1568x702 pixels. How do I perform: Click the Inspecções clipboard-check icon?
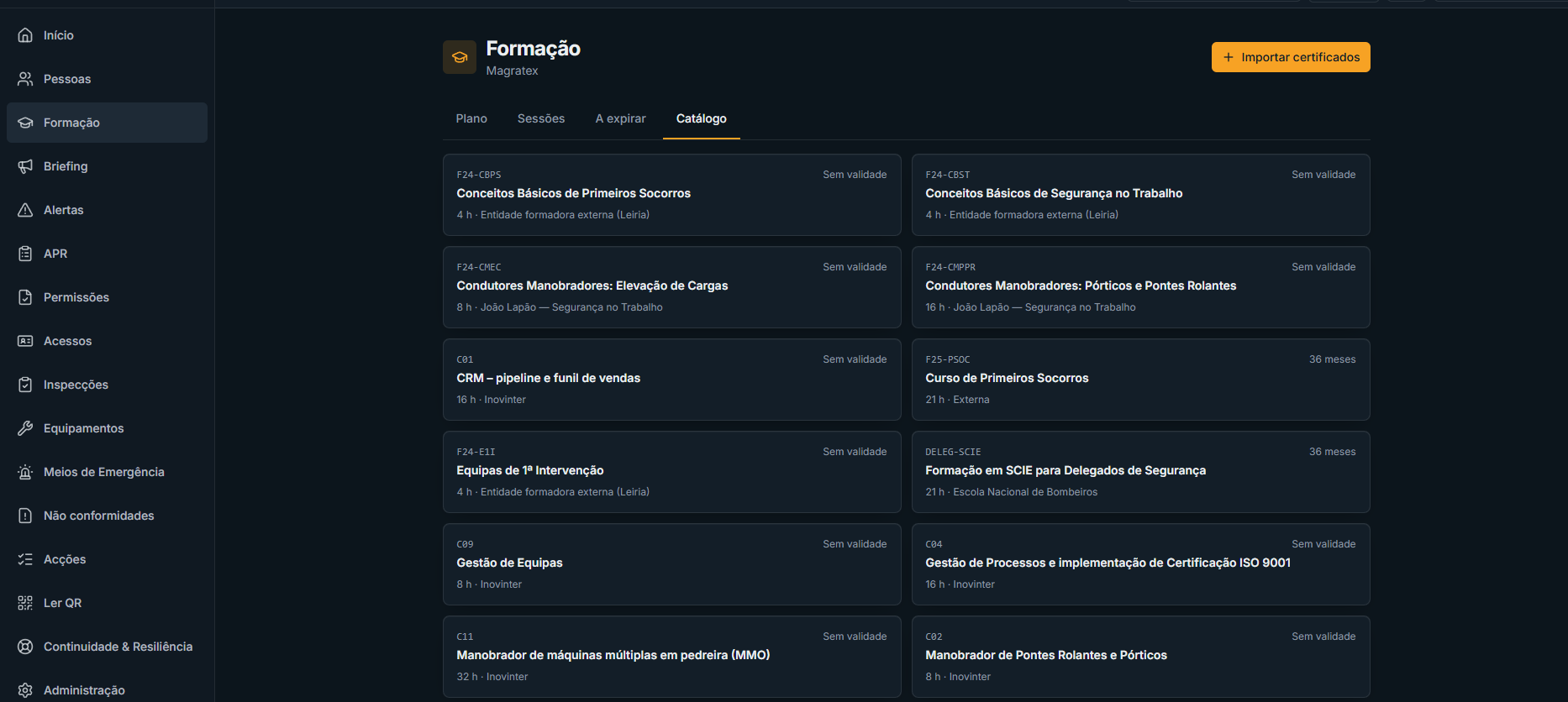coord(25,385)
